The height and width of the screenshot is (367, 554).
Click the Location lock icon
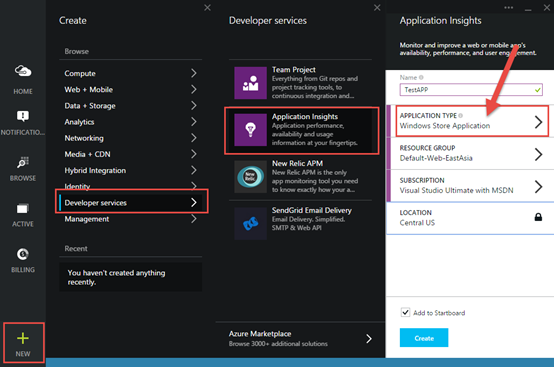538,217
